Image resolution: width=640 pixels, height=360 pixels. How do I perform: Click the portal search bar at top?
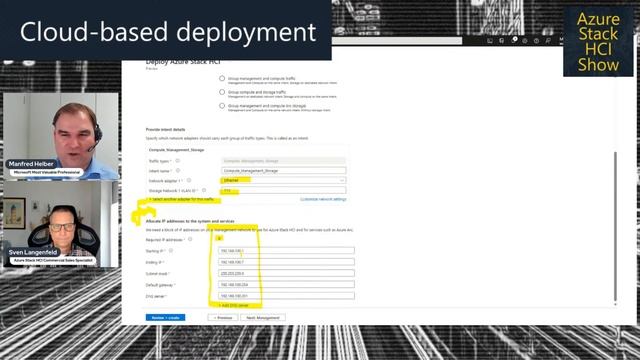point(397,40)
